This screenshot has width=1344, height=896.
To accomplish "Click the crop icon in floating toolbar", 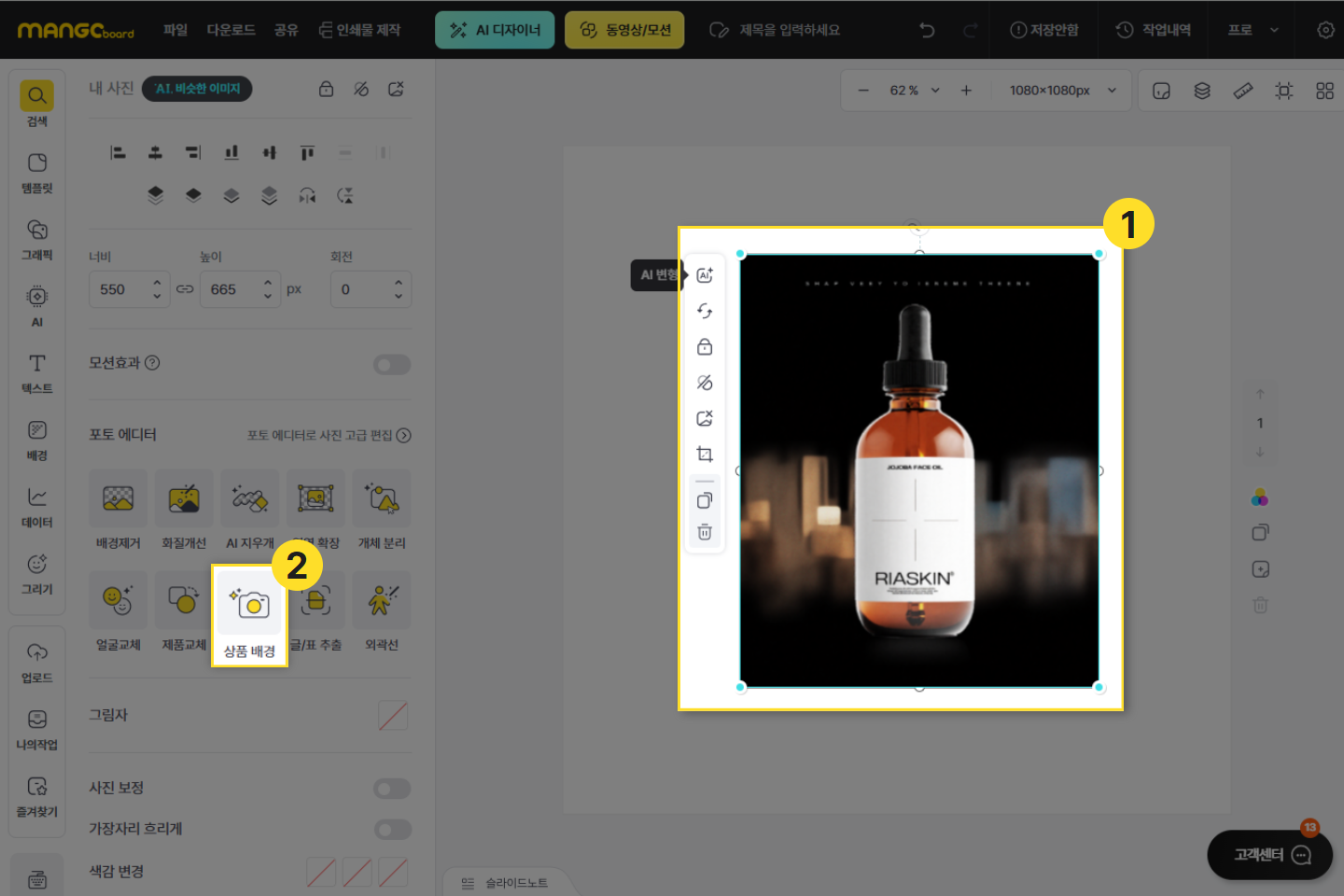I will tap(705, 455).
